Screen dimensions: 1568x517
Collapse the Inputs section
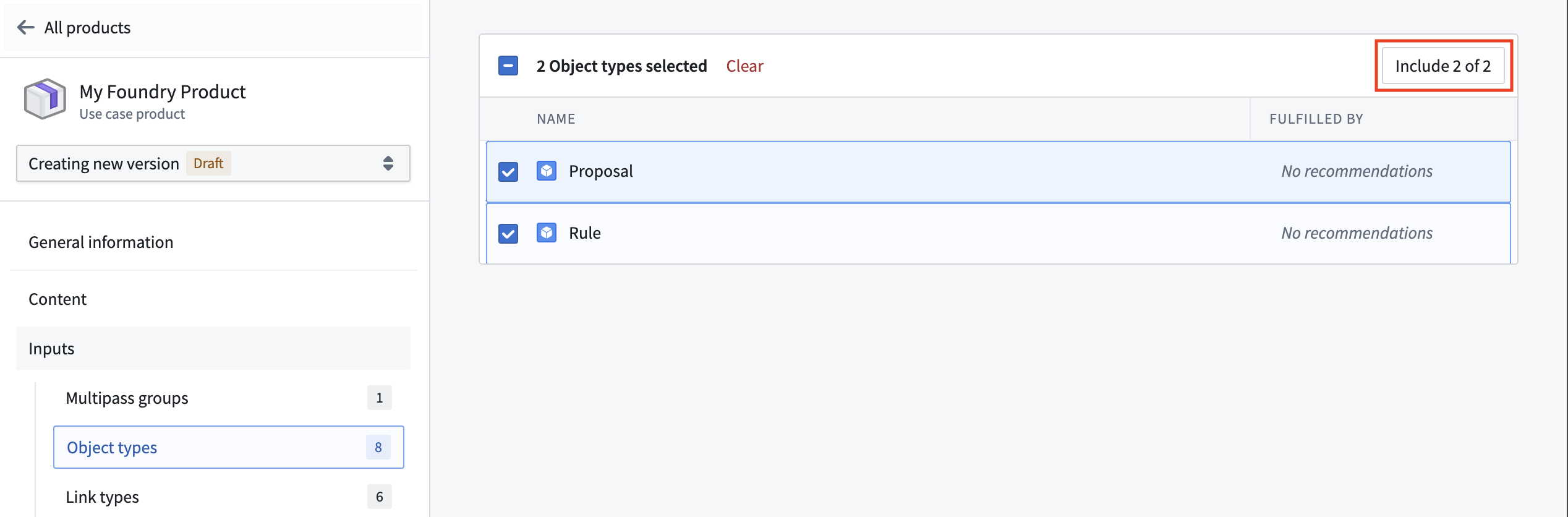coord(213,348)
